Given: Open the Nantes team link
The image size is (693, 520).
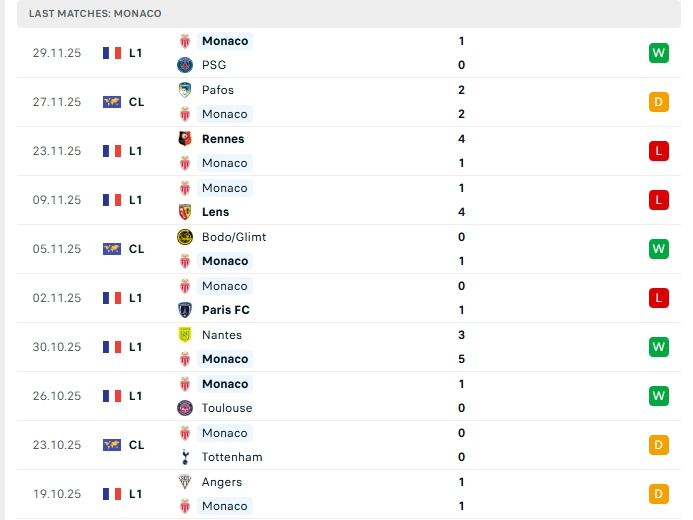Looking at the screenshot, I should pyautogui.click(x=222, y=335).
